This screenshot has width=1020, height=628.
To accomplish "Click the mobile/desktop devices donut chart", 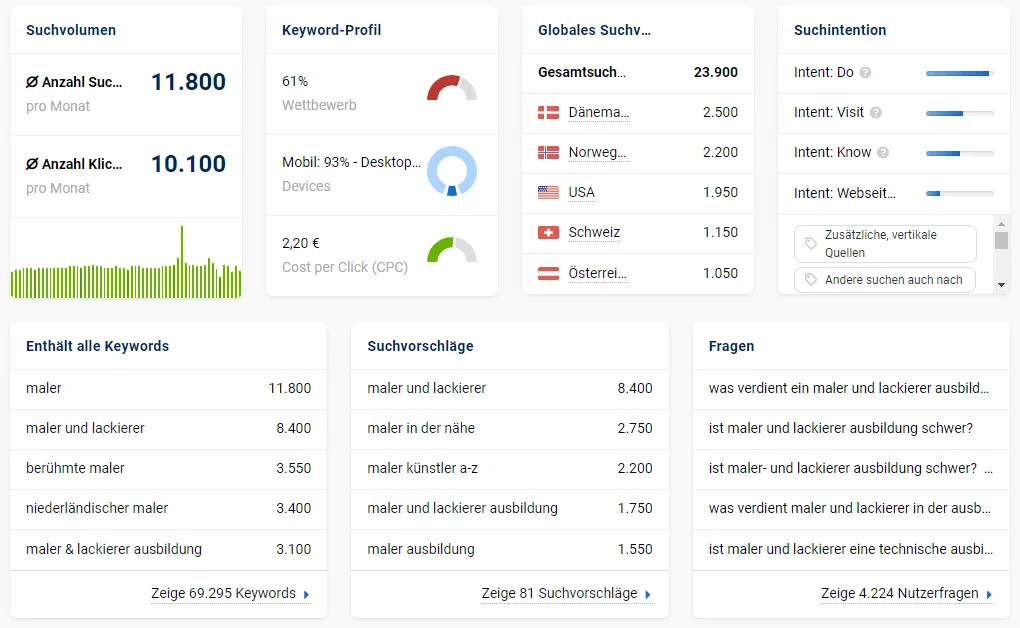I will coord(451,171).
